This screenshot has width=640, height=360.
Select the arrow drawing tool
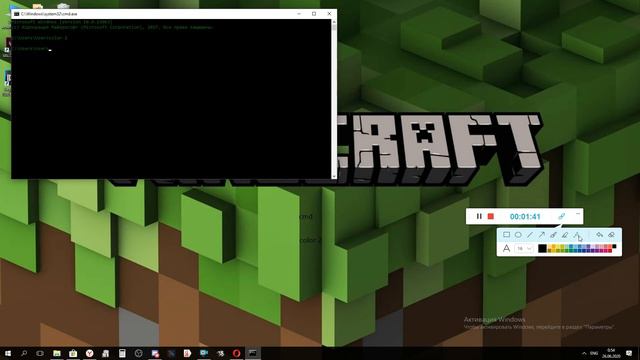[542, 235]
